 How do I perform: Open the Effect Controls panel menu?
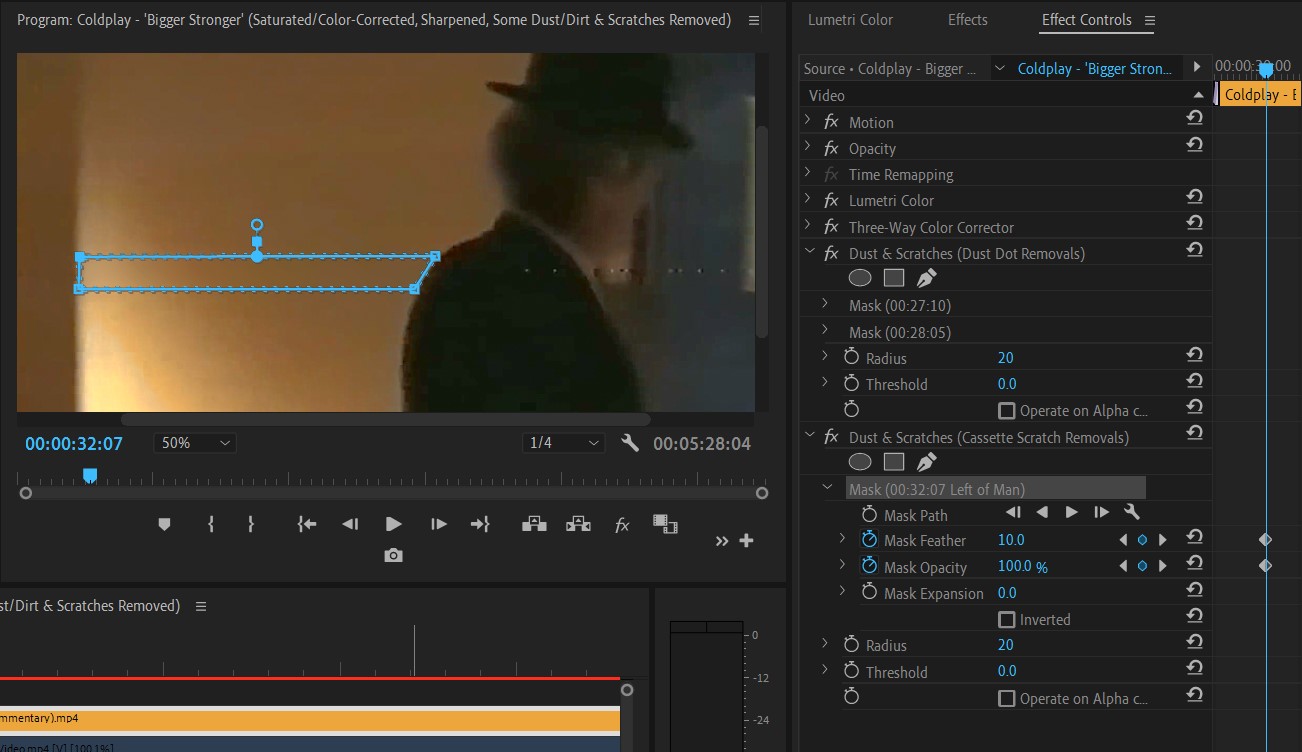click(1149, 20)
